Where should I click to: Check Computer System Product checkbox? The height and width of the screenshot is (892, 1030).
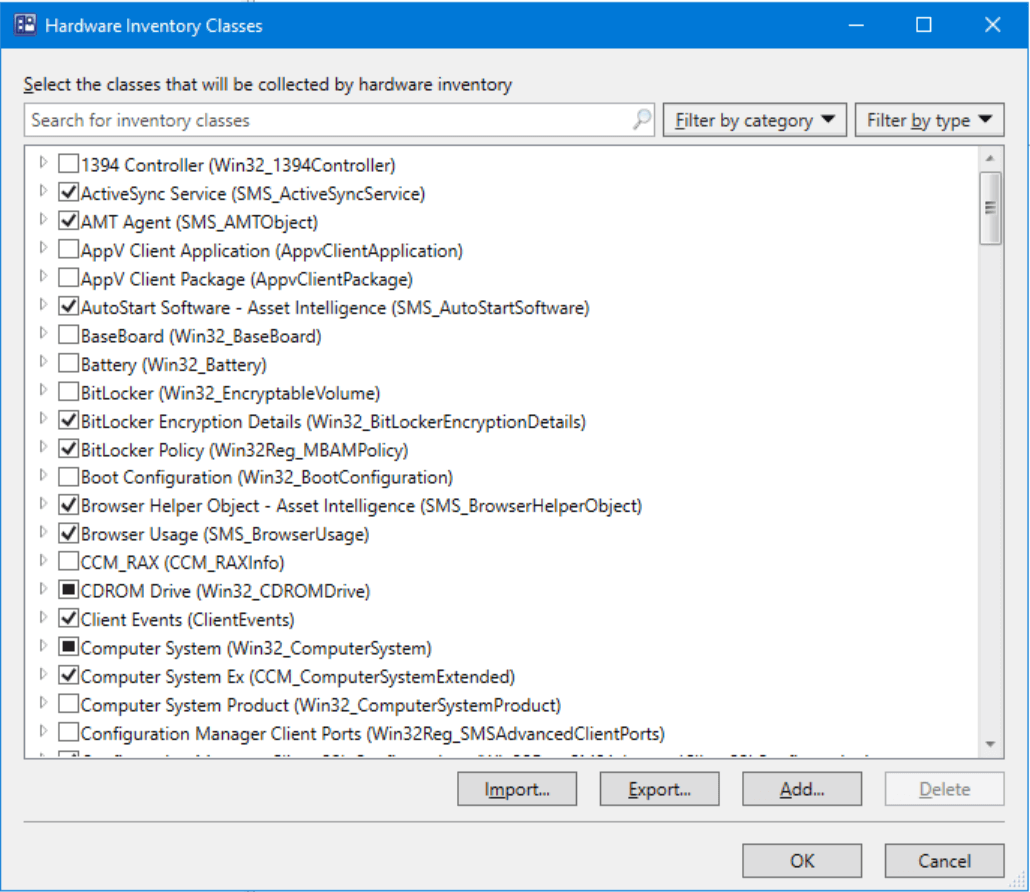click(69, 704)
